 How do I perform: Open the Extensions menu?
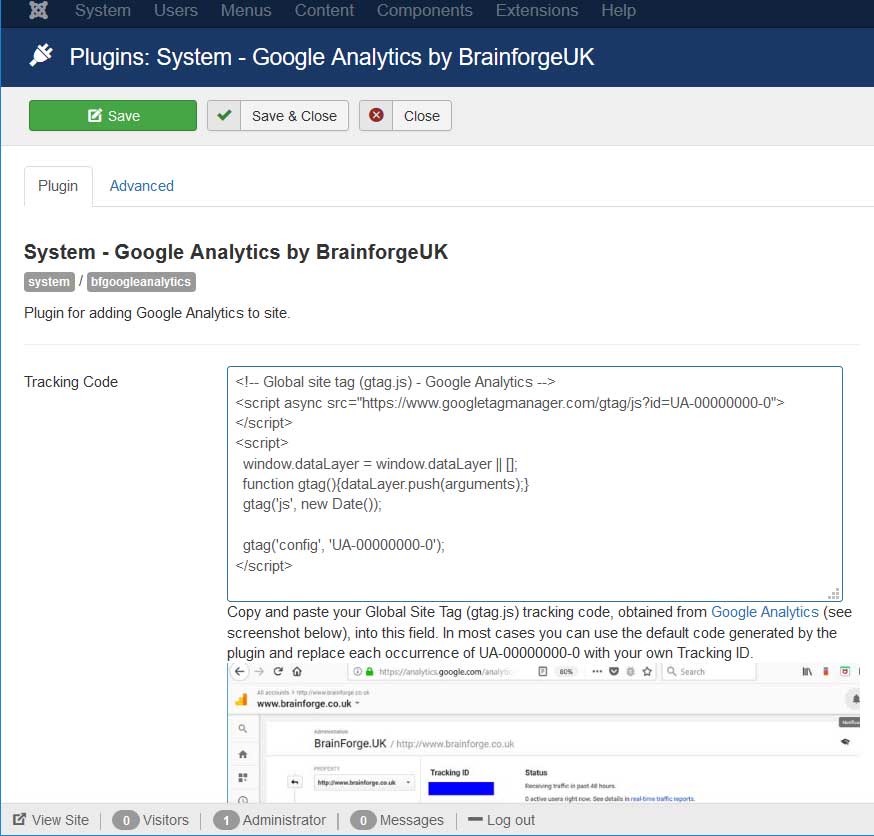coord(537,10)
